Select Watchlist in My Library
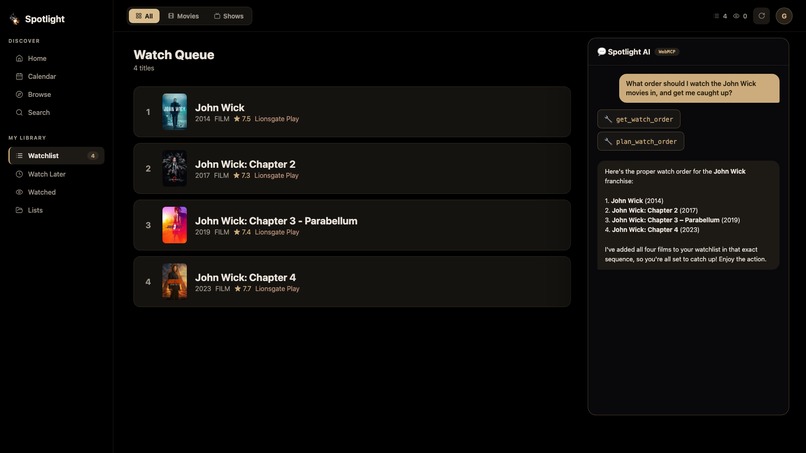This screenshot has width=806, height=453. pos(56,155)
